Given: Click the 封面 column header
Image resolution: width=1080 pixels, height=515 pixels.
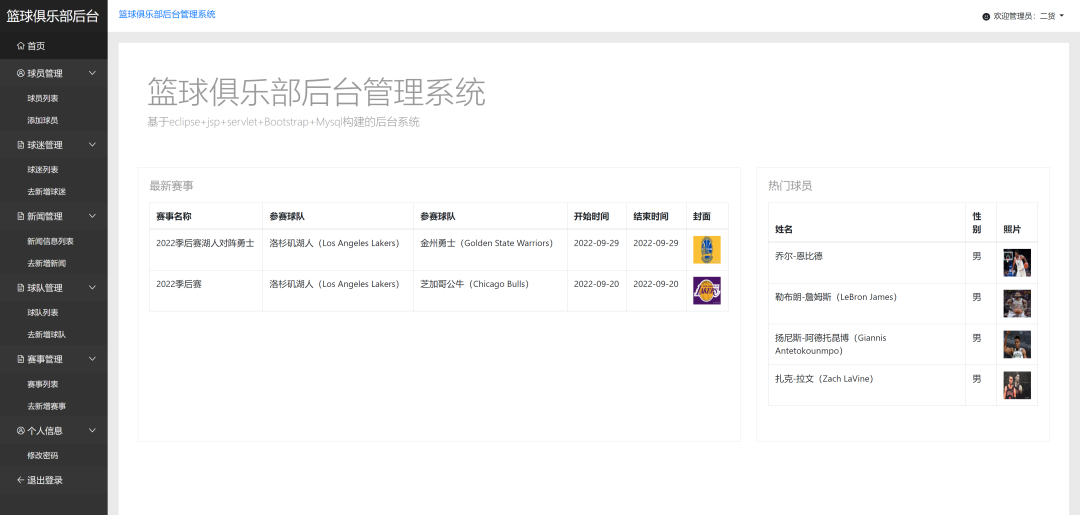Looking at the screenshot, I should click(x=707, y=216).
